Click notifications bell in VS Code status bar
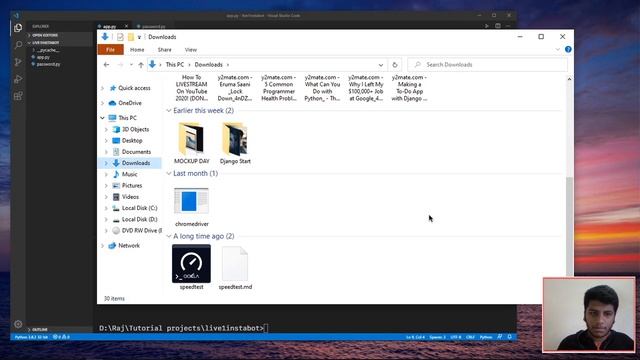Screen dimensions: 640x360 [x=509, y=337]
